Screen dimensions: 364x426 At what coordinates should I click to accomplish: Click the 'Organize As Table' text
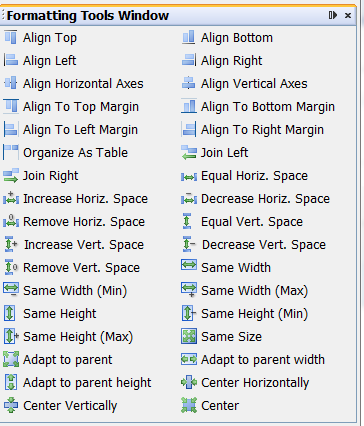76,153
